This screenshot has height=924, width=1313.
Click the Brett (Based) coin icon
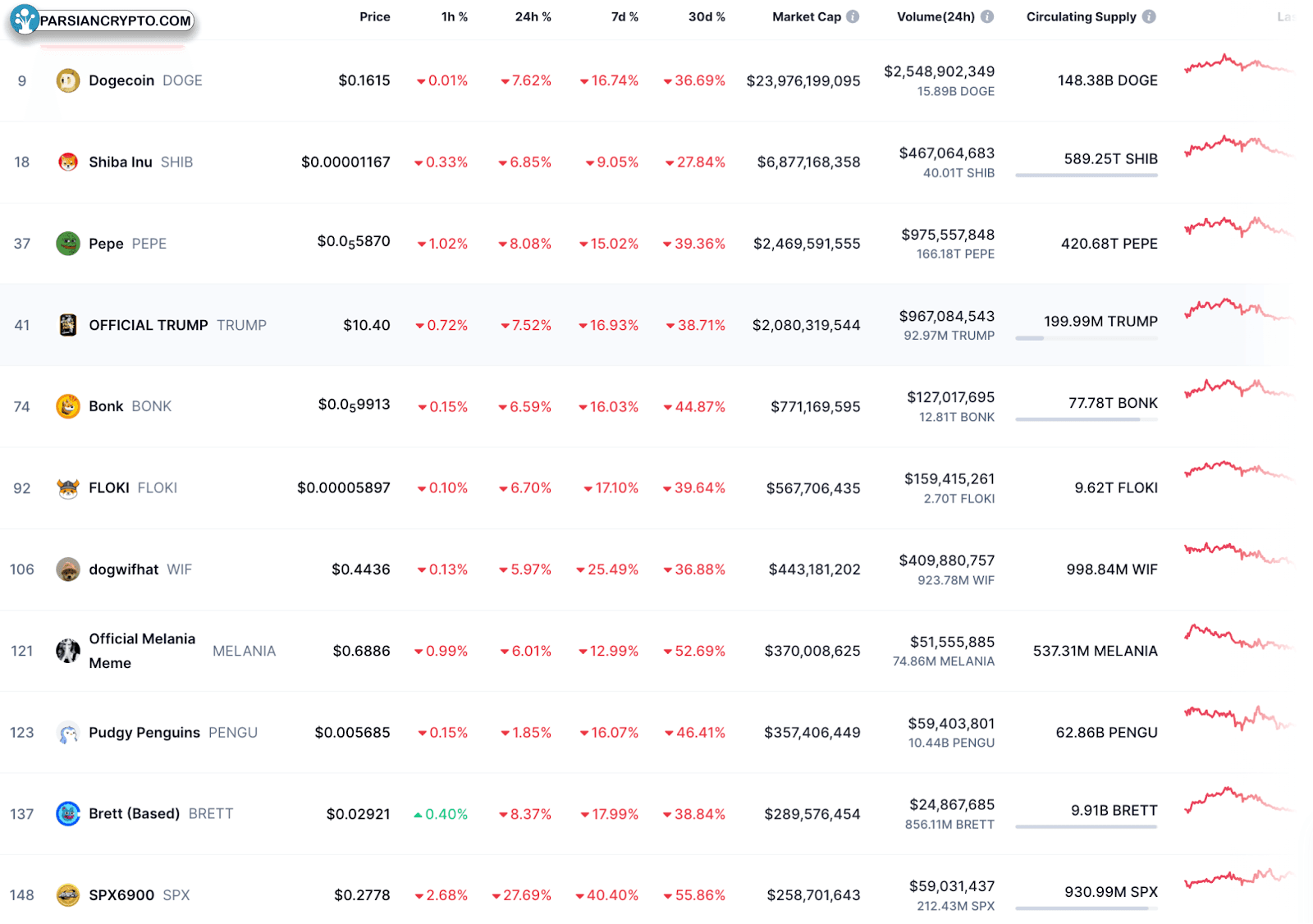(67, 813)
